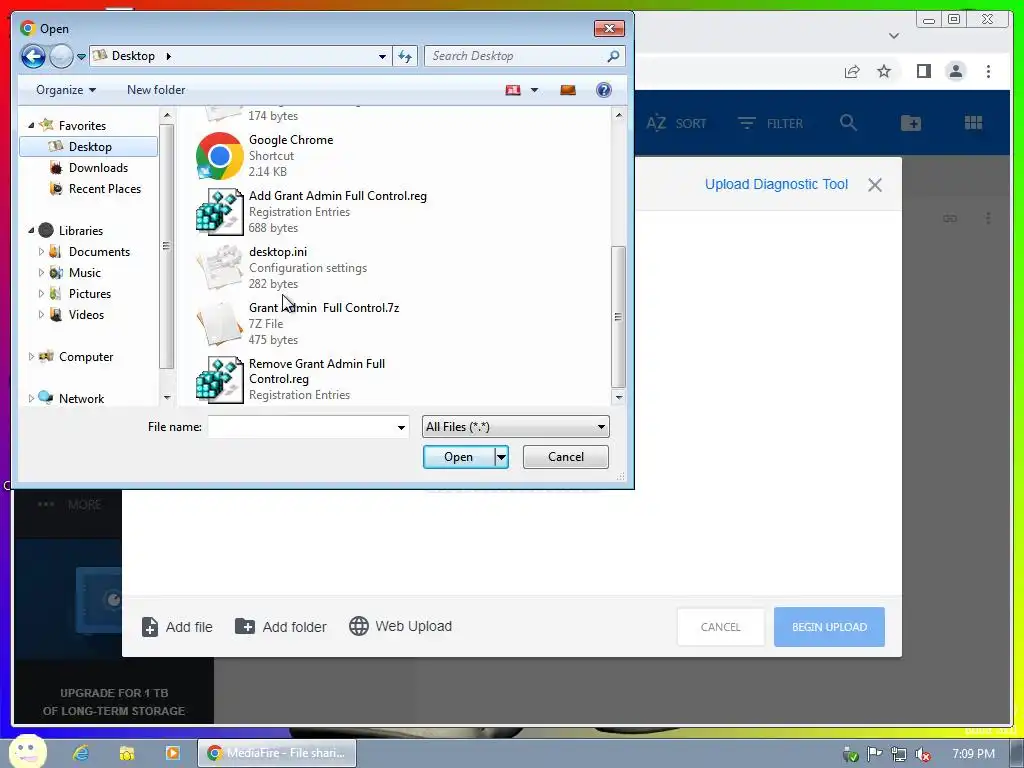The width and height of the screenshot is (1024, 768).
Task: Click Add folder in upload panel
Action: 281,627
